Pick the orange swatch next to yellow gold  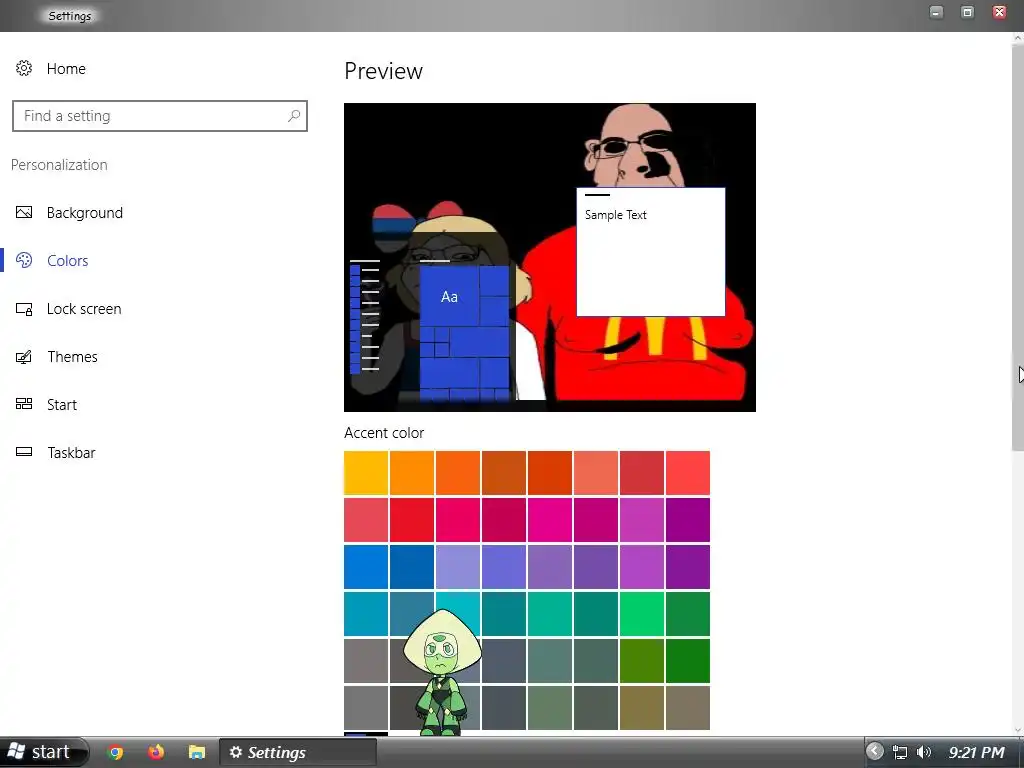(x=412, y=473)
